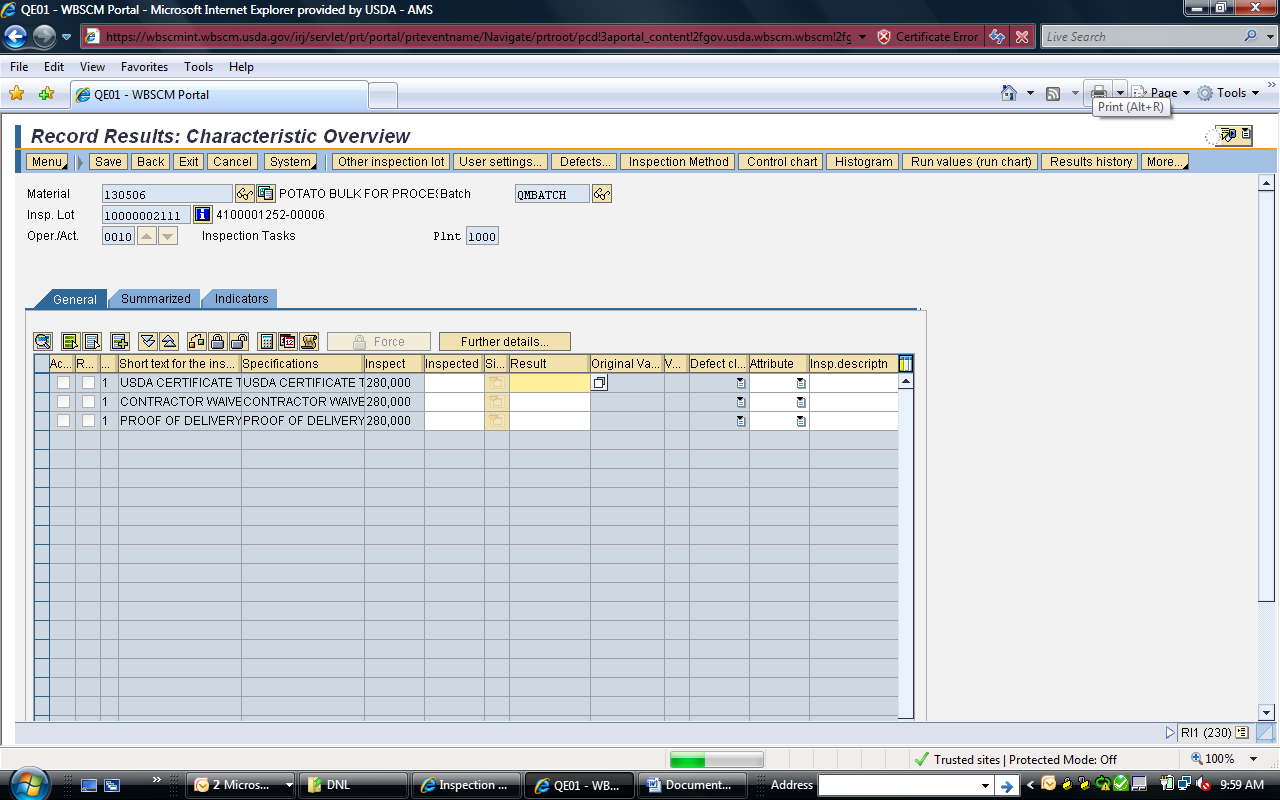Click the Other inspection lot button
The height and width of the screenshot is (800, 1280).
coord(391,162)
